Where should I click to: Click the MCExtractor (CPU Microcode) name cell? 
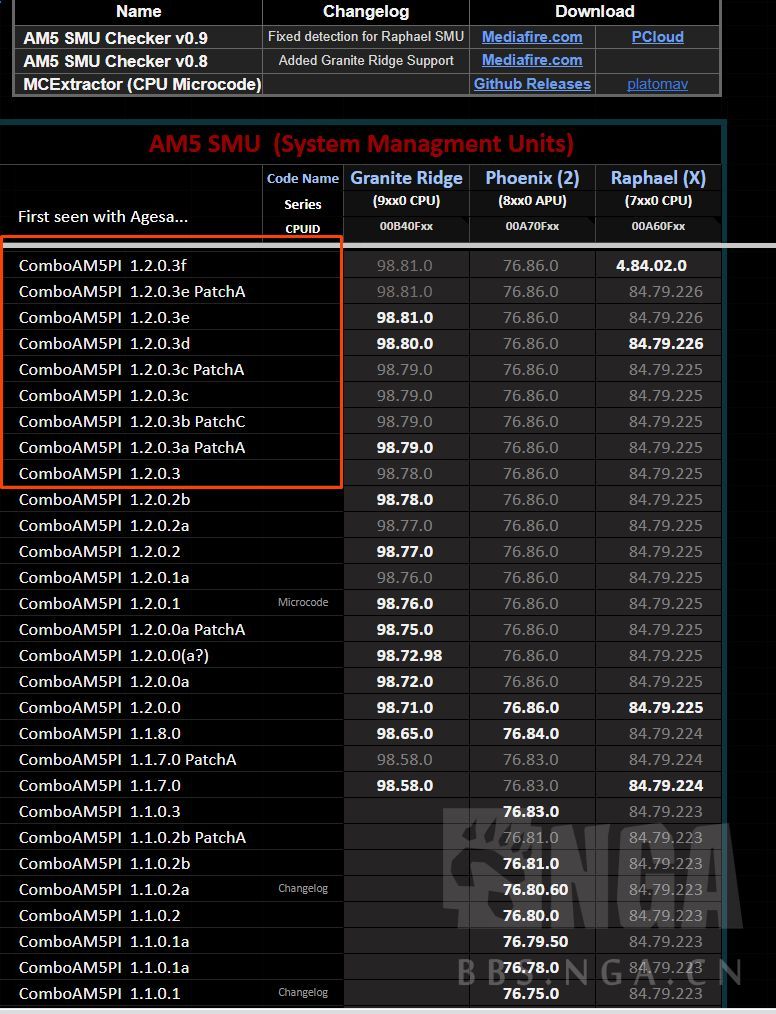point(142,85)
